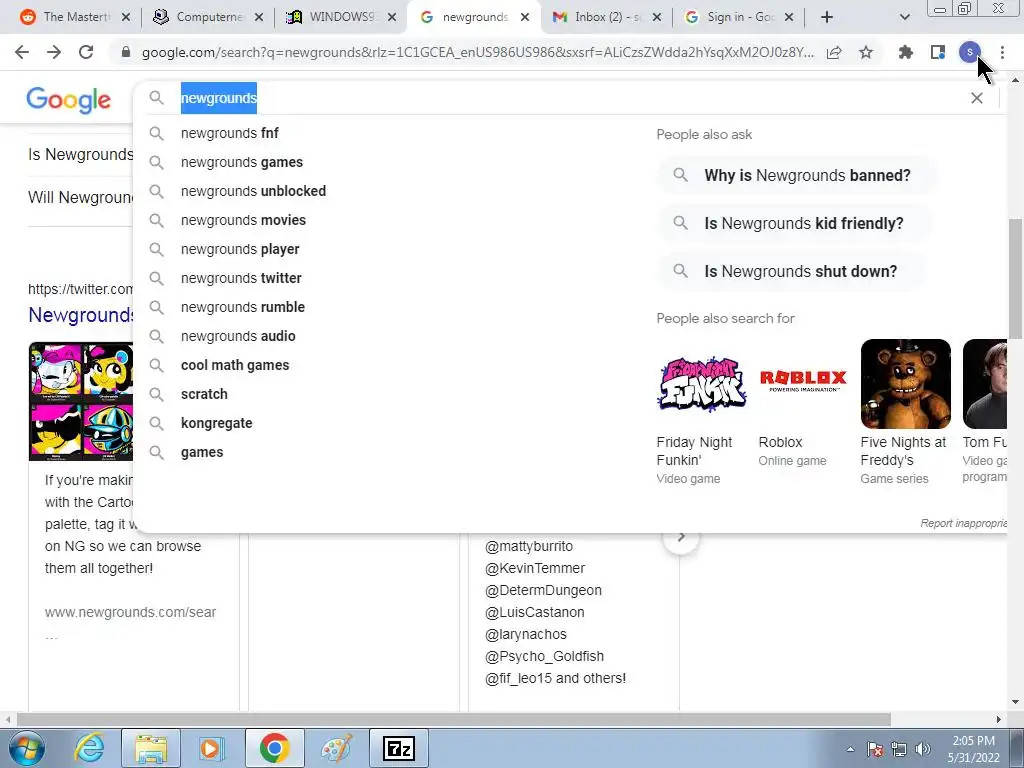Click the horizontal scroll right arrow

999,719
